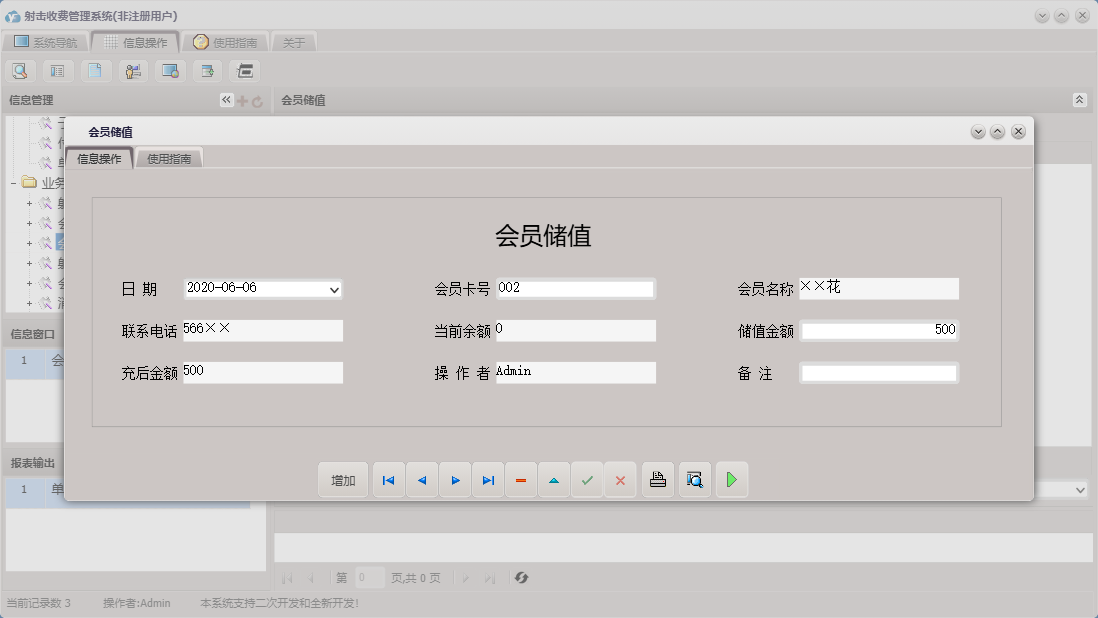Click the red minus to delete record

pyautogui.click(x=520, y=480)
